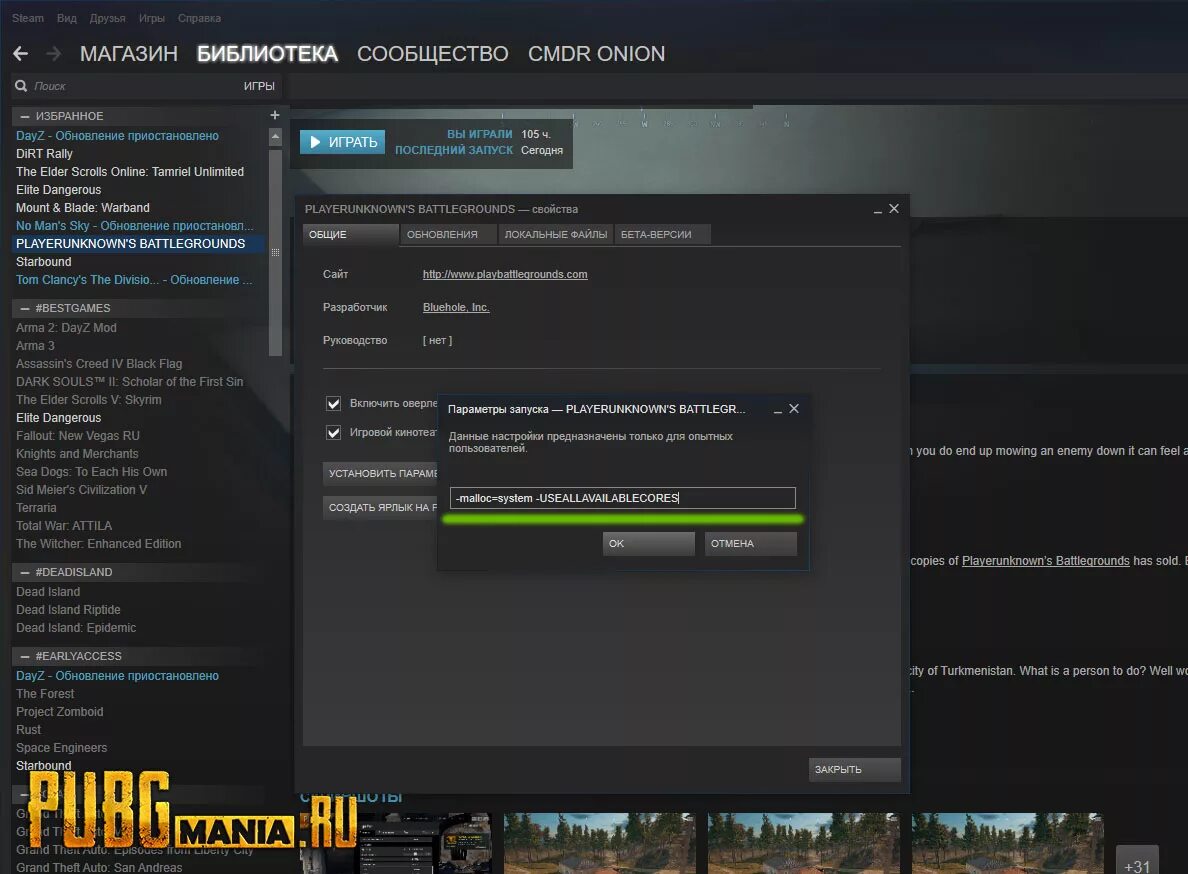The height and width of the screenshot is (874, 1188).
Task: Toggle the game theater mode checkbox
Action: [x=333, y=432]
